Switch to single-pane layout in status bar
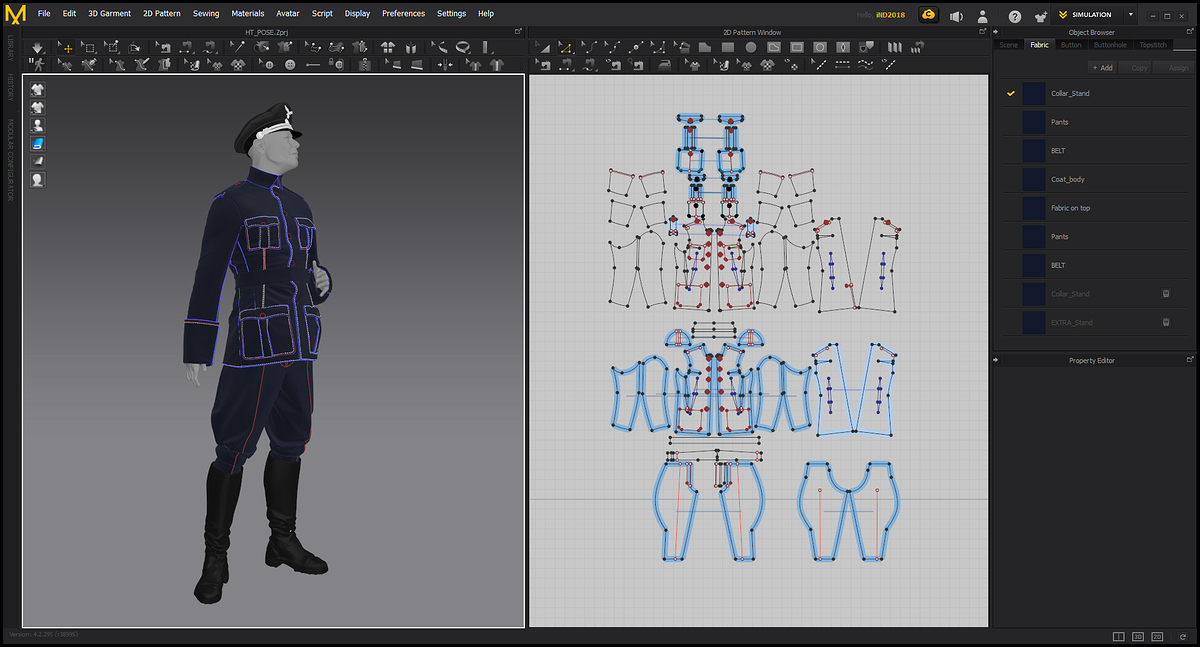This screenshot has height=647, width=1200. [x=1118, y=636]
